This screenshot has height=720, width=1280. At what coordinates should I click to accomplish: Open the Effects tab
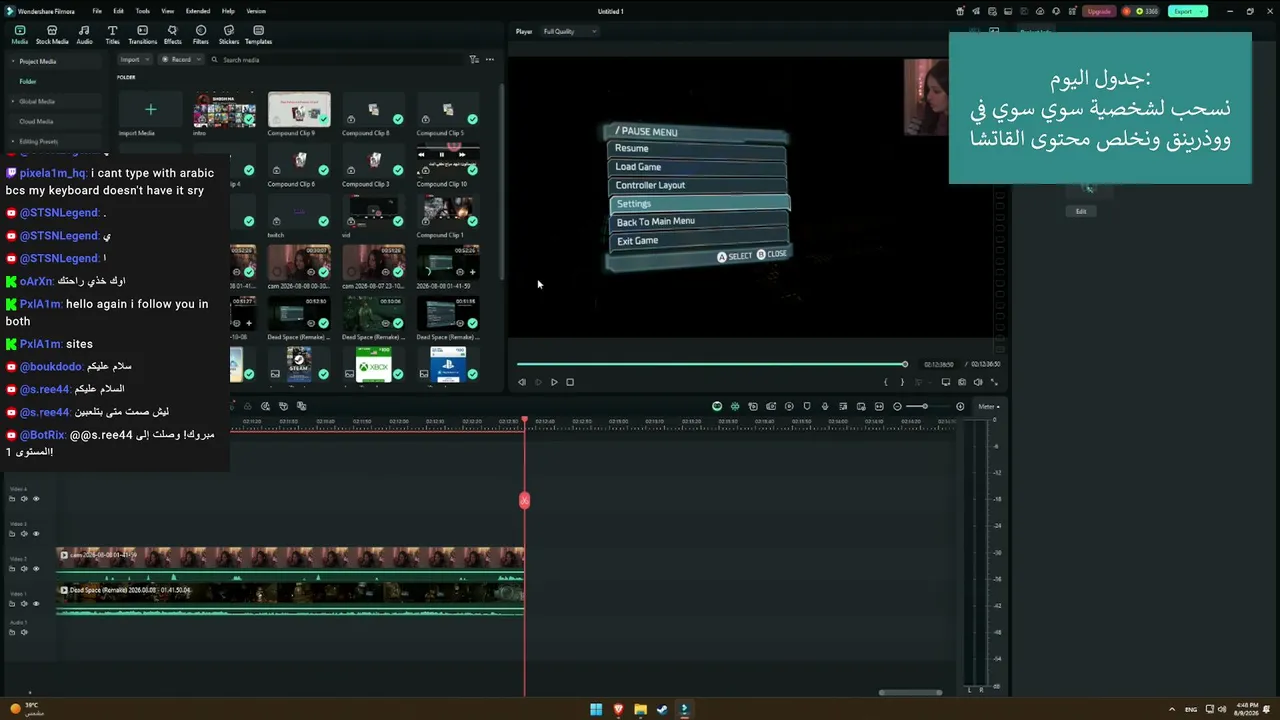coord(172,35)
